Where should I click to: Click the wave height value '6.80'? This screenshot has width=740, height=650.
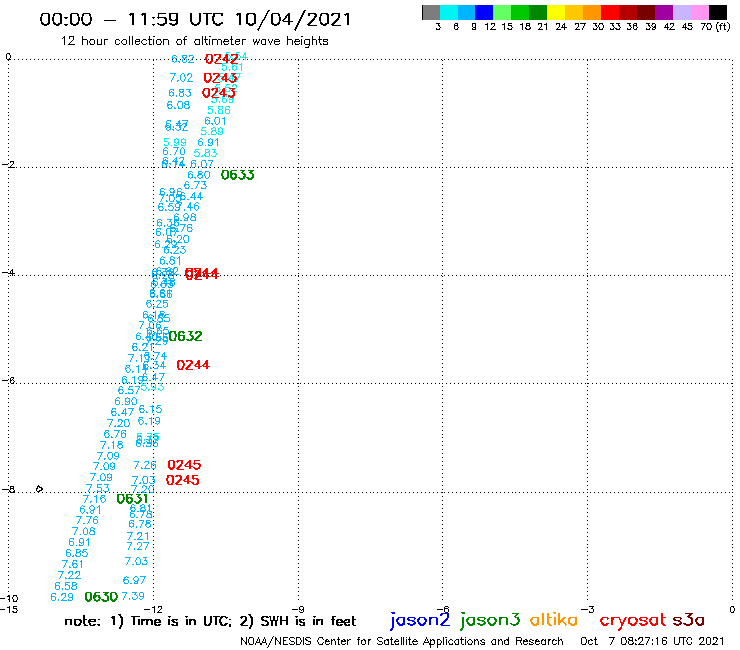pos(199,175)
